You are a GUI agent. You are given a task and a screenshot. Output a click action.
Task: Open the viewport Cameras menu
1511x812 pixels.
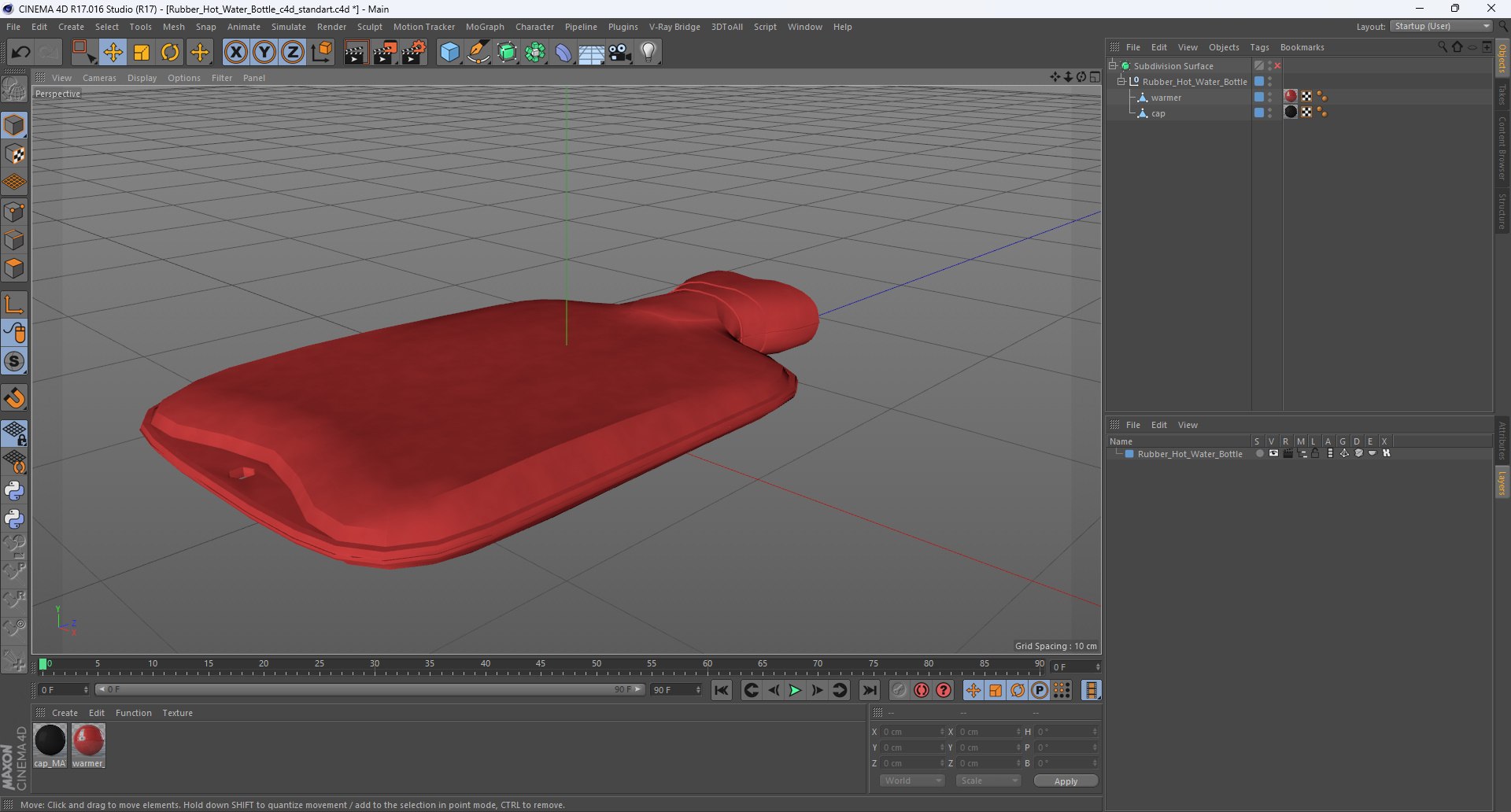99,78
